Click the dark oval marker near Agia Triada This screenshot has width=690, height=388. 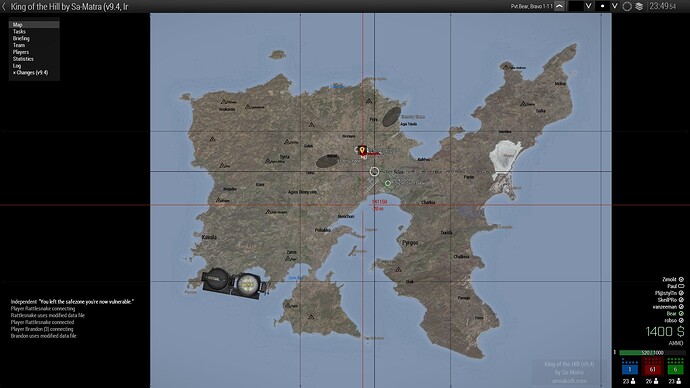pyautogui.click(x=391, y=117)
